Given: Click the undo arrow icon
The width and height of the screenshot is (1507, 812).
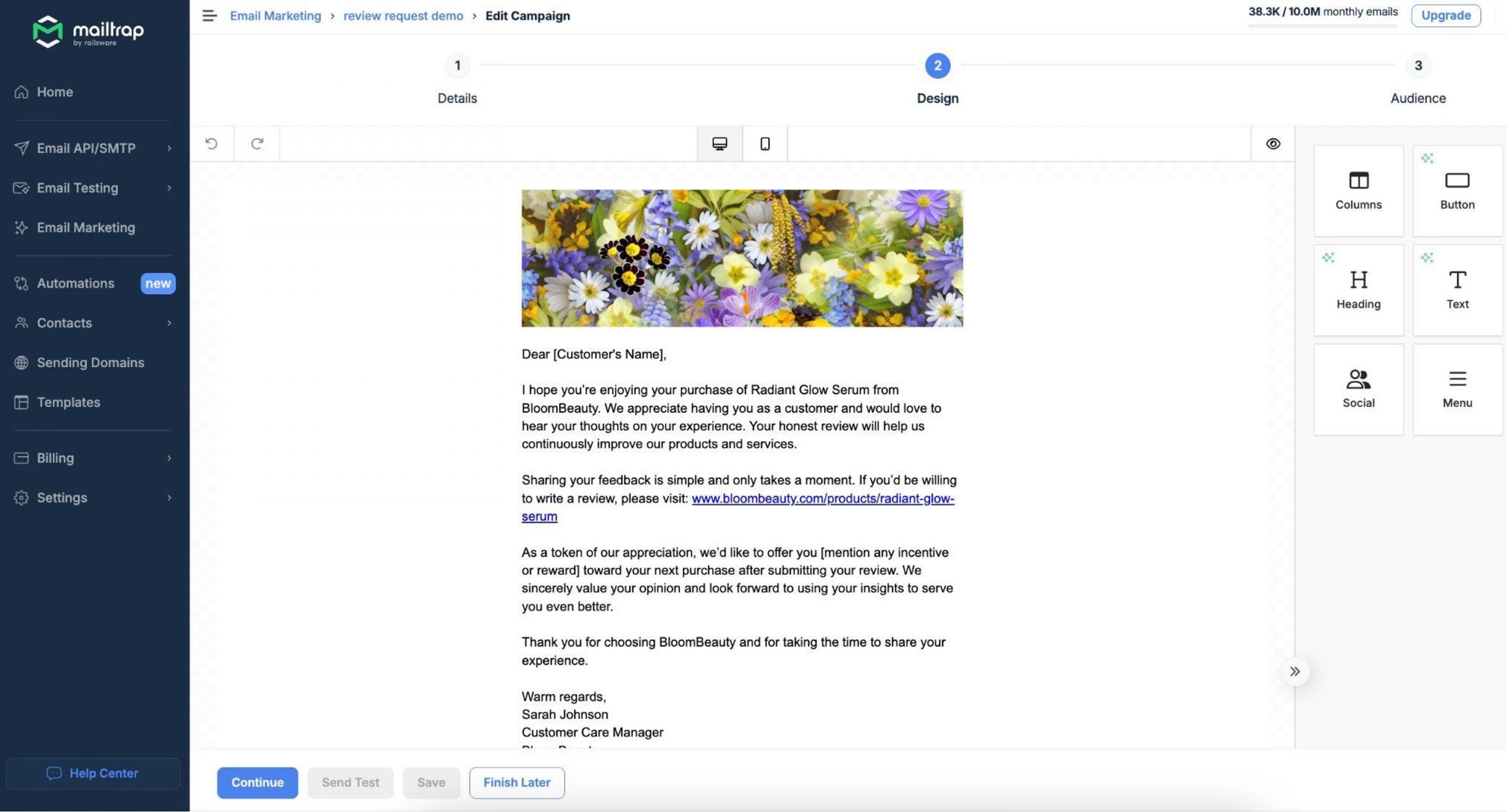Looking at the screenshot, I should click(x=211, y=144).
